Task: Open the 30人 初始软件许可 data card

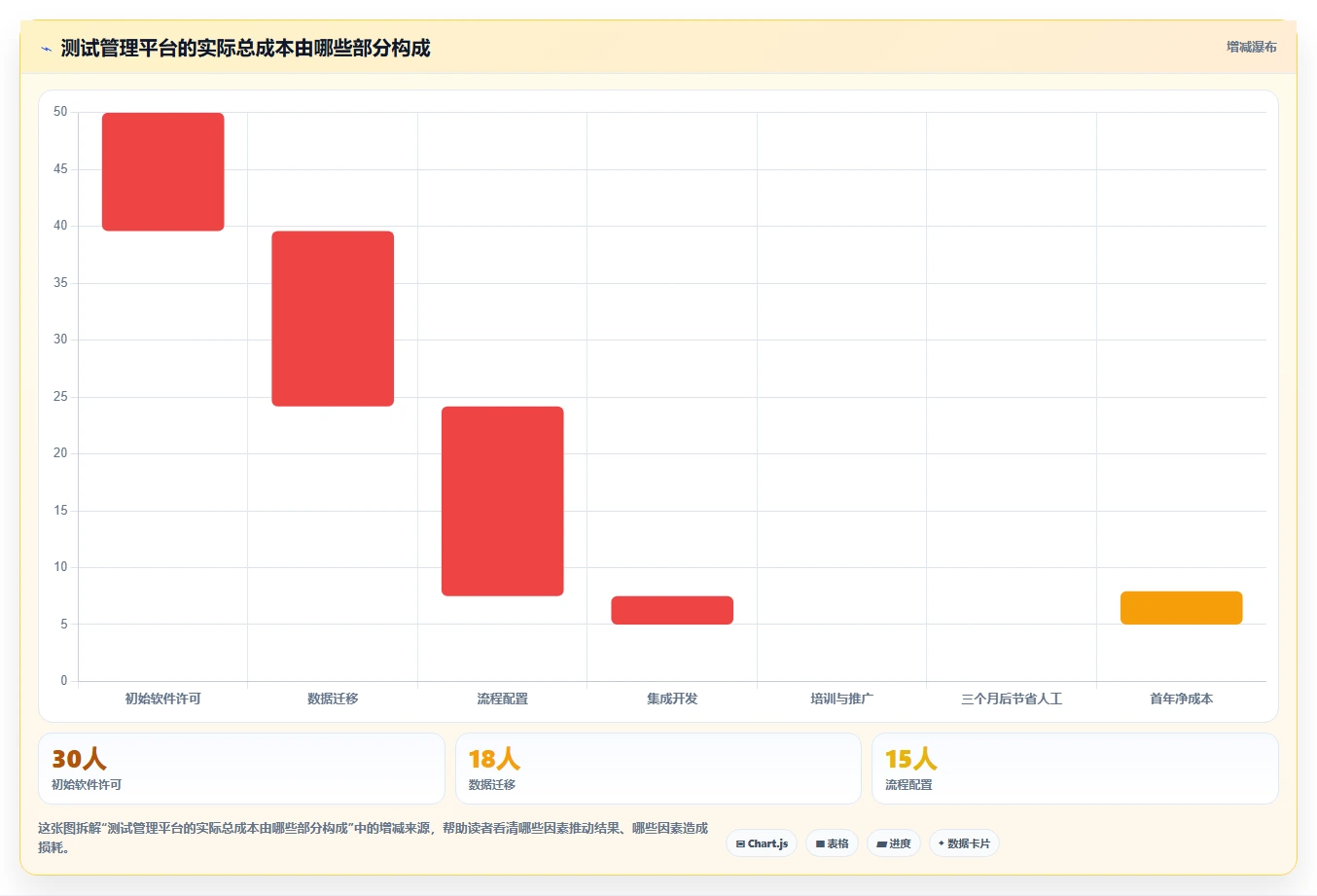Action: click(x=241, y=769)
